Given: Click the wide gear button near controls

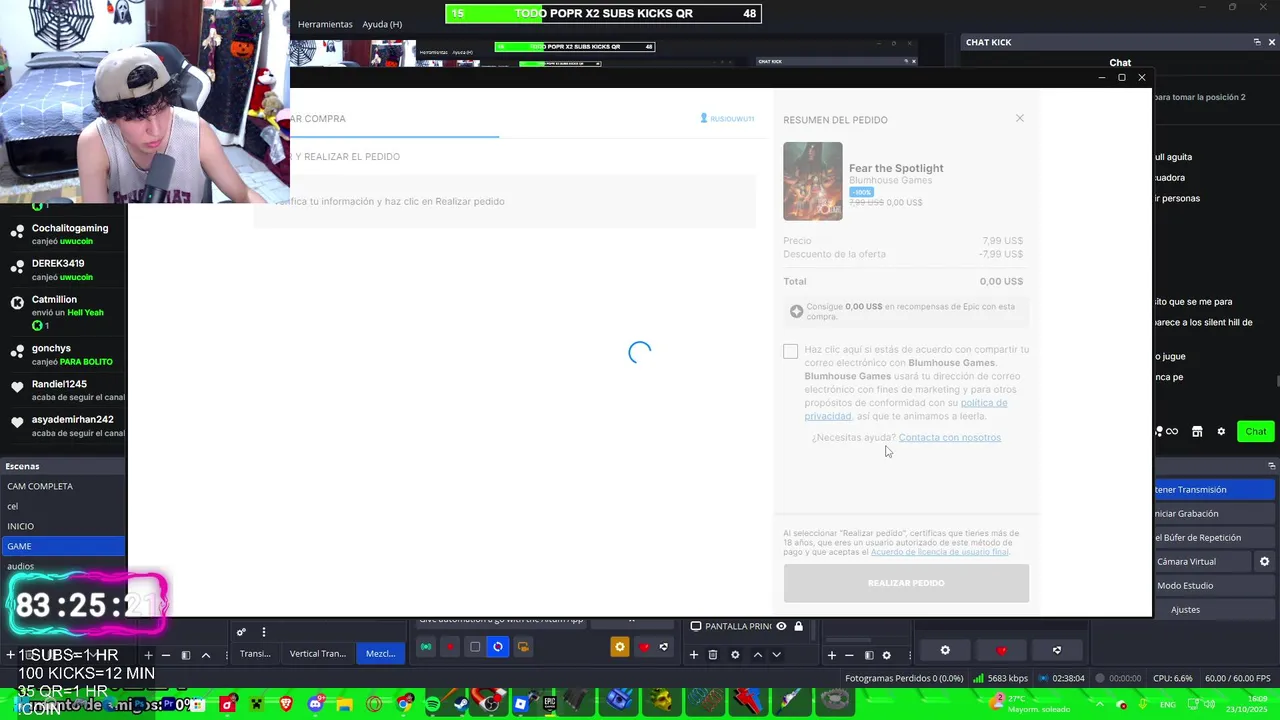Looking at the screenshot, I should pyautogui.click(x=945, y=650).
